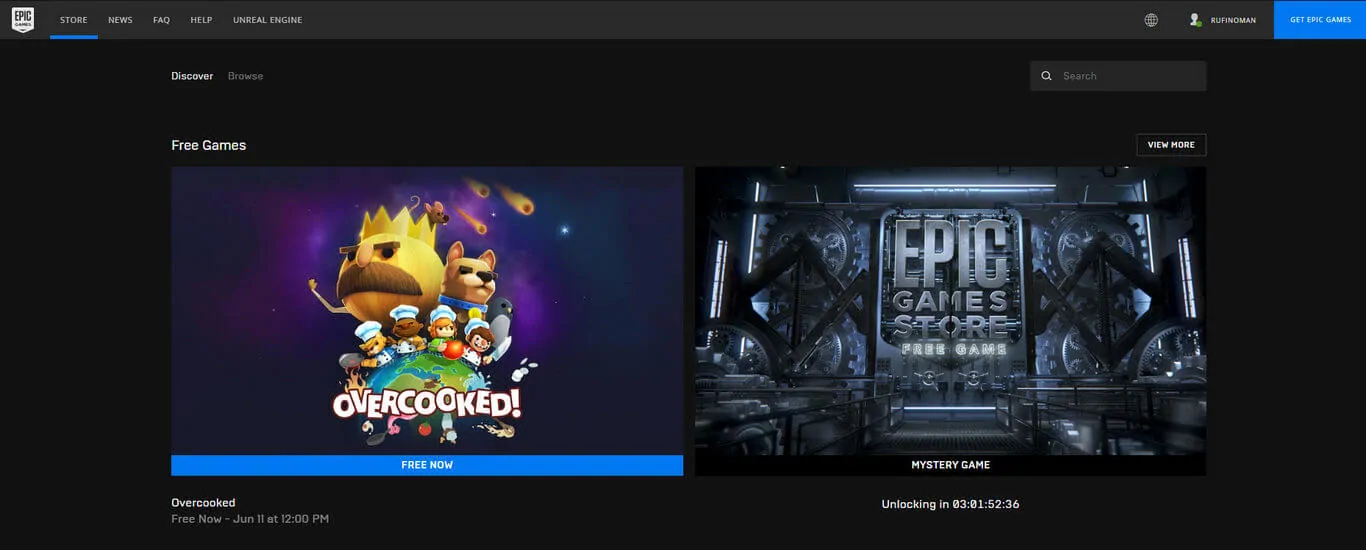Open the FAQ nav item
This screenshot has height=550, width=1366.
pos(161,20)
